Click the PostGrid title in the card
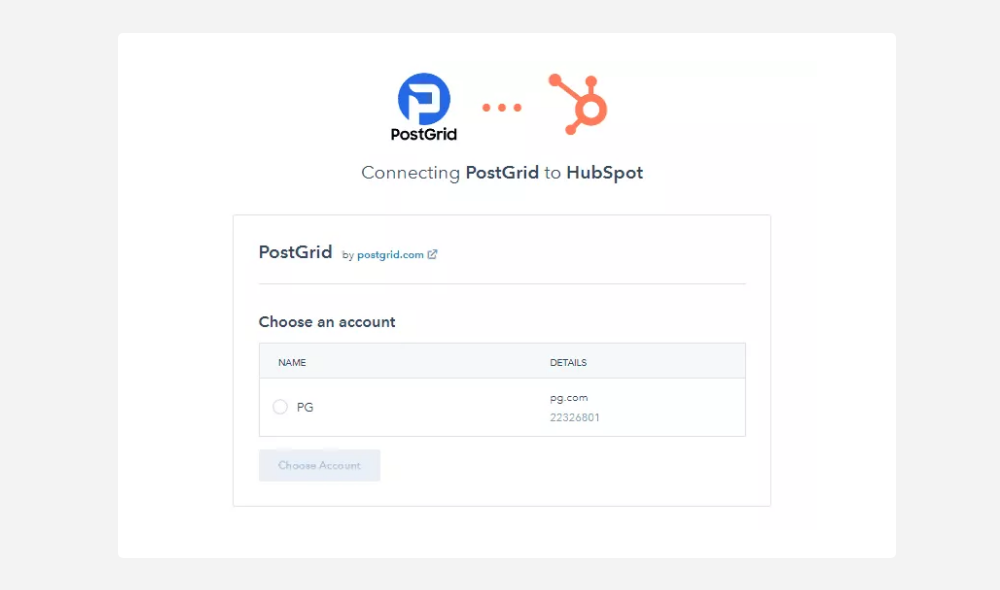Image resolution: width=1000 pixels, height=590 pixels. (x=295, y=252)
